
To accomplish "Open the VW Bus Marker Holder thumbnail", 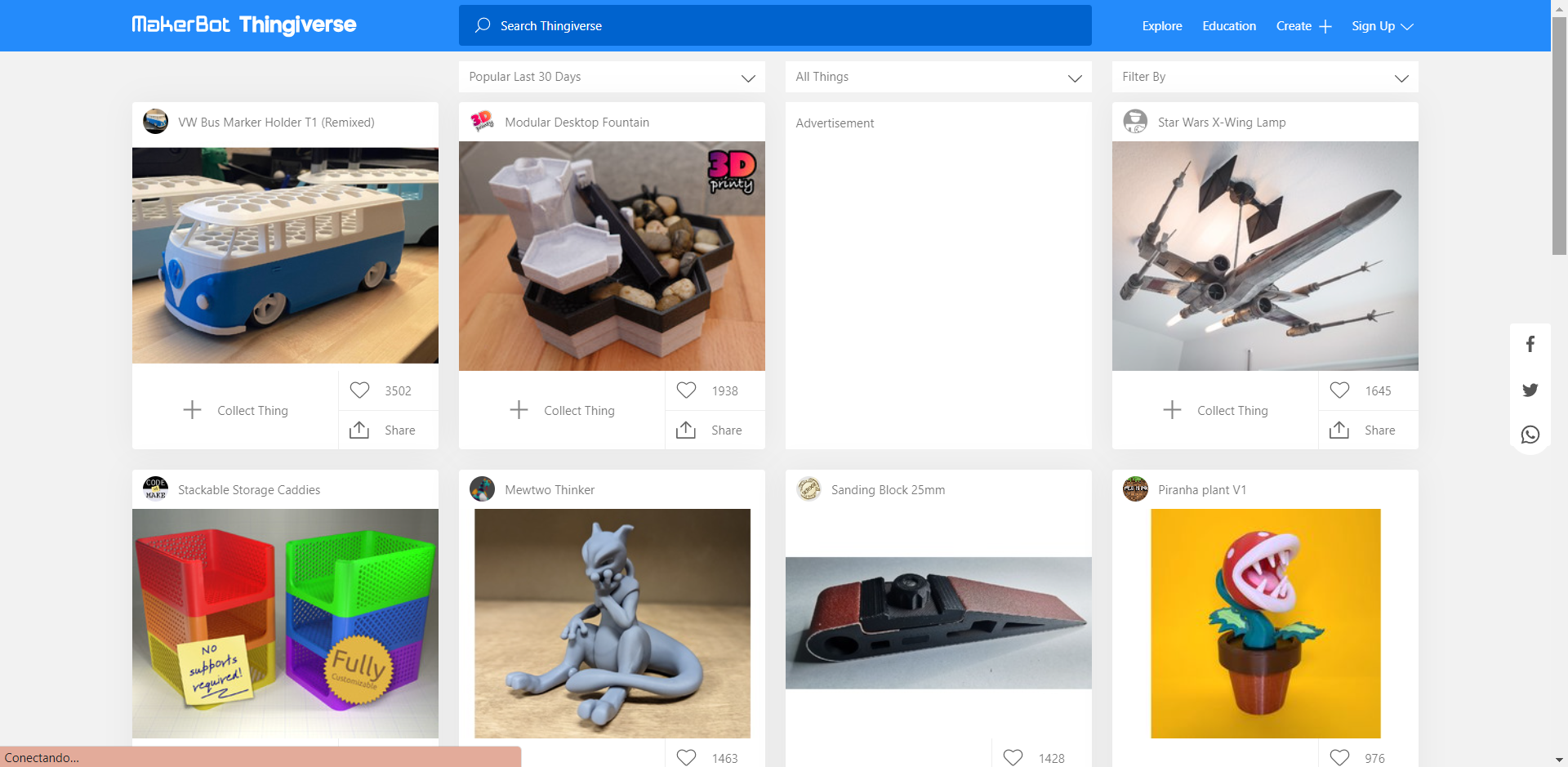I will click(285, 256).
